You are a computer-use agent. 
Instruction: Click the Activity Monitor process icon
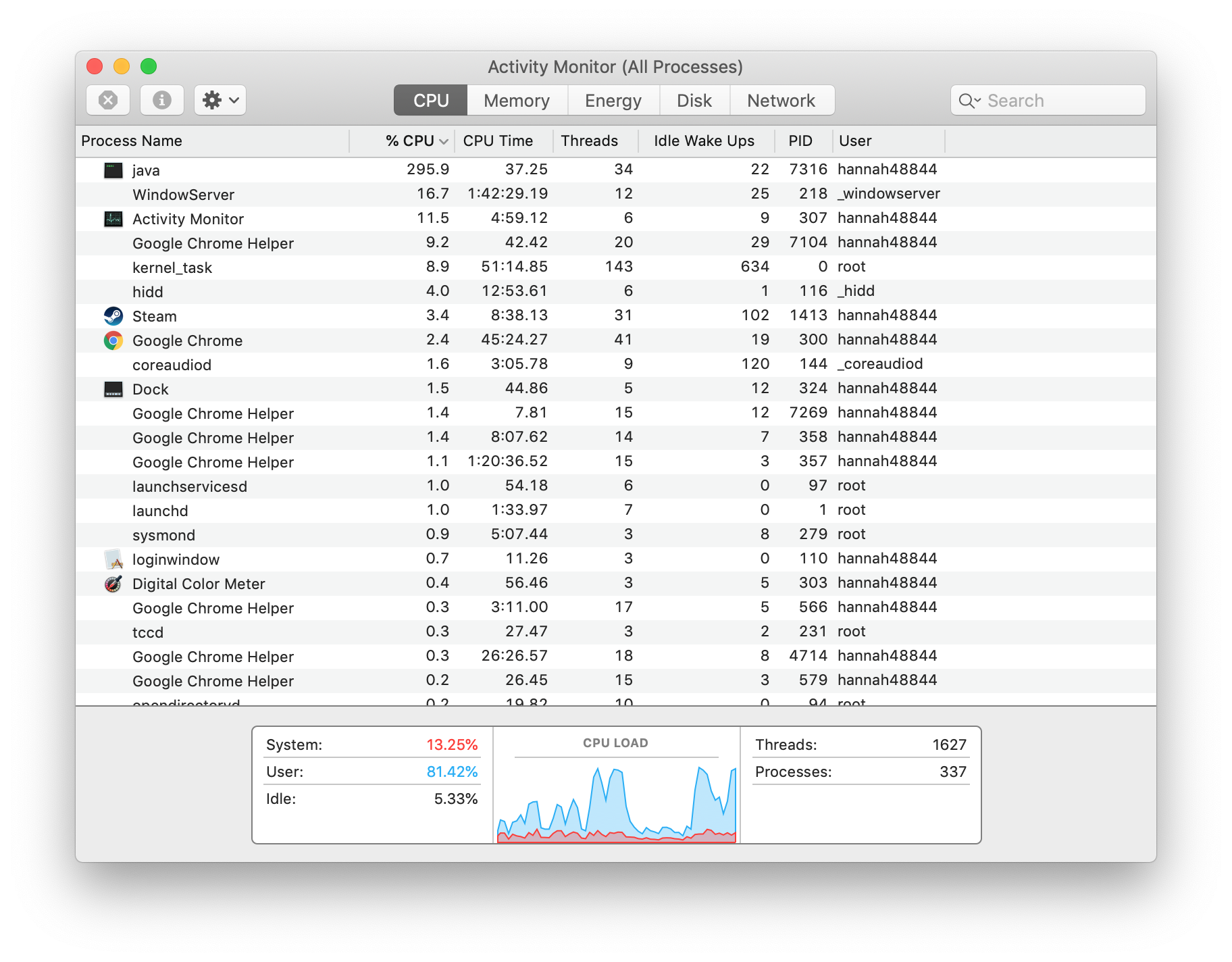tap(113, 218)
